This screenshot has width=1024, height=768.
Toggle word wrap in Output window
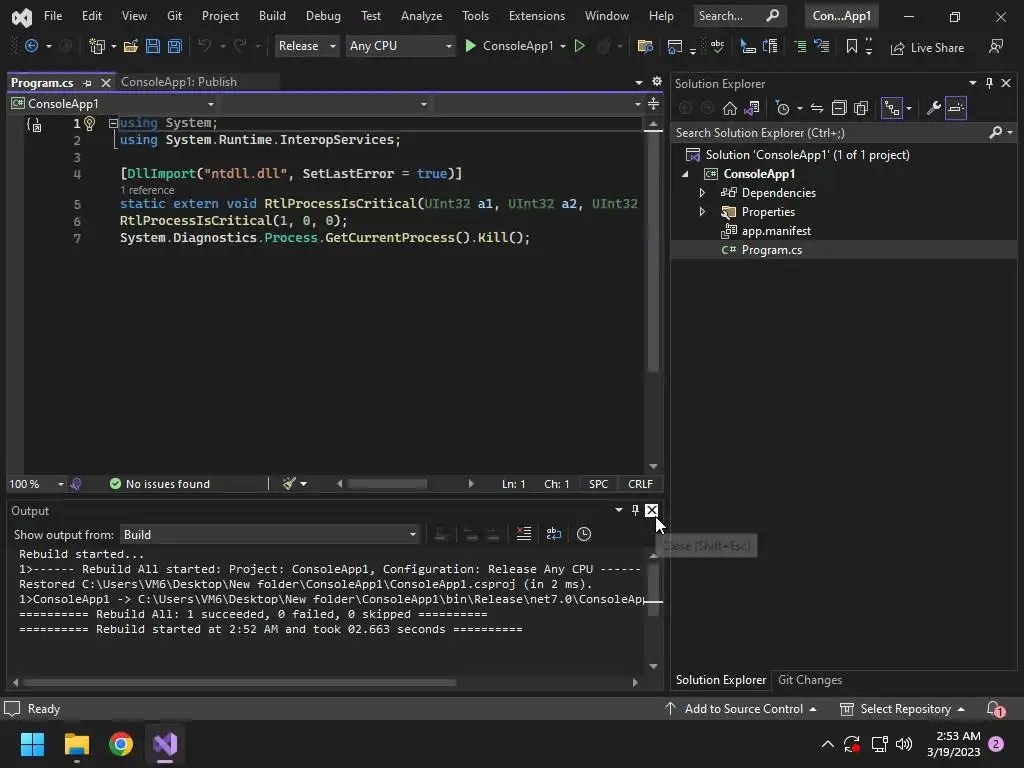click(x=554, y=534)
